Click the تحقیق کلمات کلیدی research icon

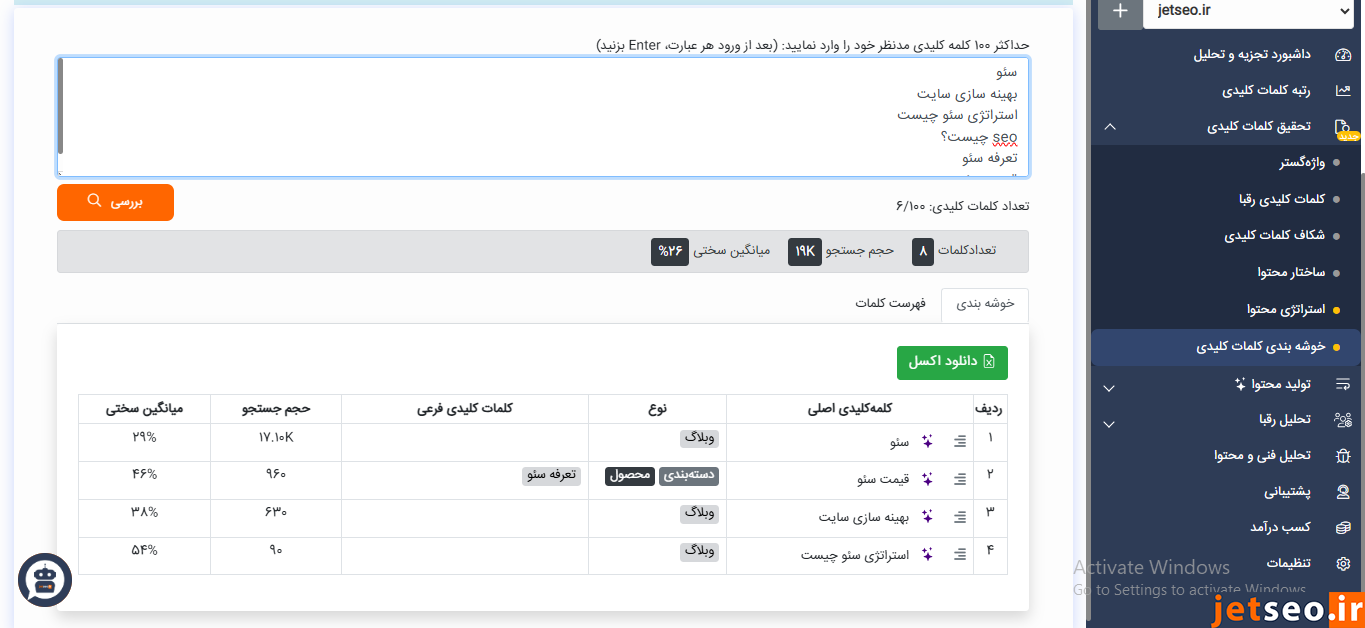pos(1343,126)
